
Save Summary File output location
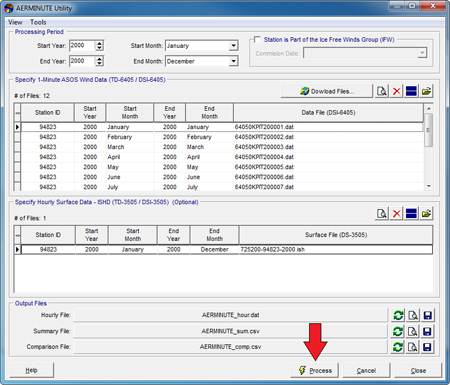[x=427, y=331]
